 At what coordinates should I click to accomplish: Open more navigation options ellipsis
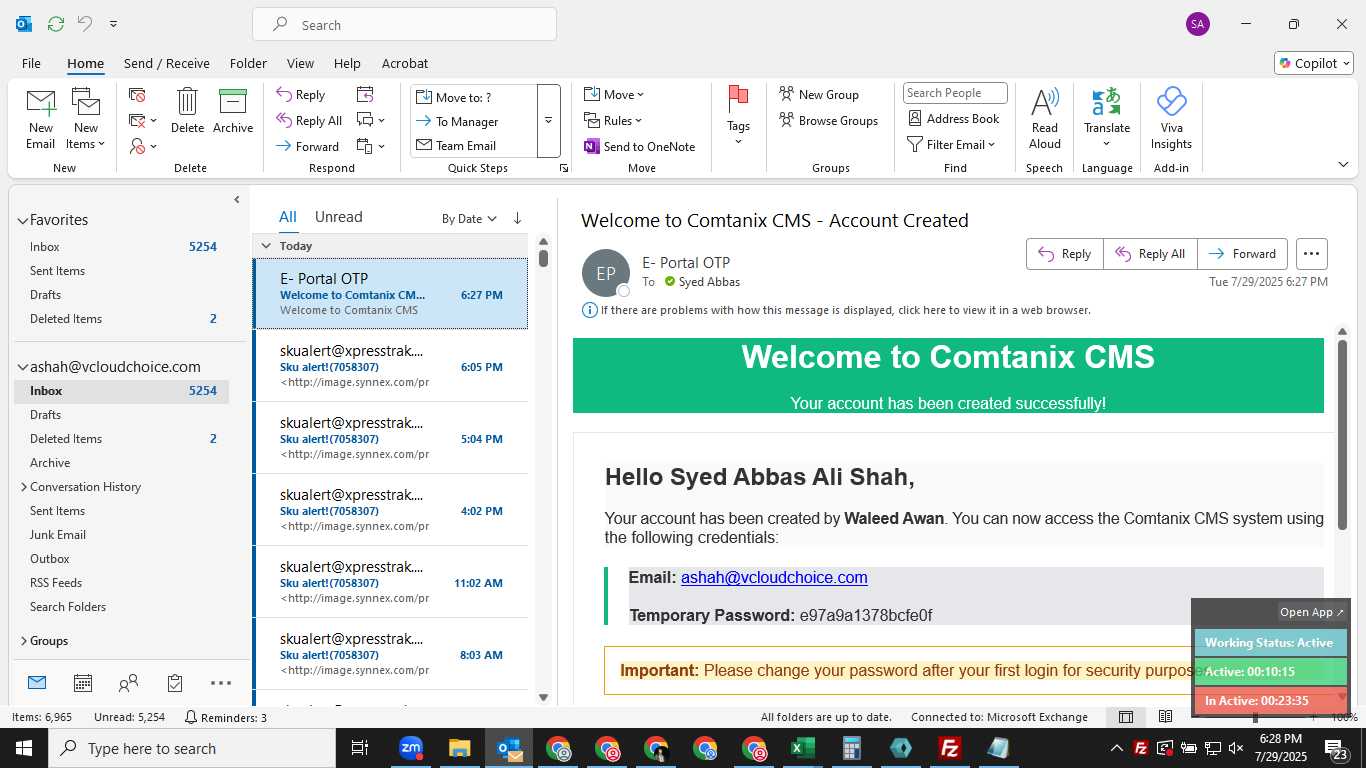[x=221, y=683]
